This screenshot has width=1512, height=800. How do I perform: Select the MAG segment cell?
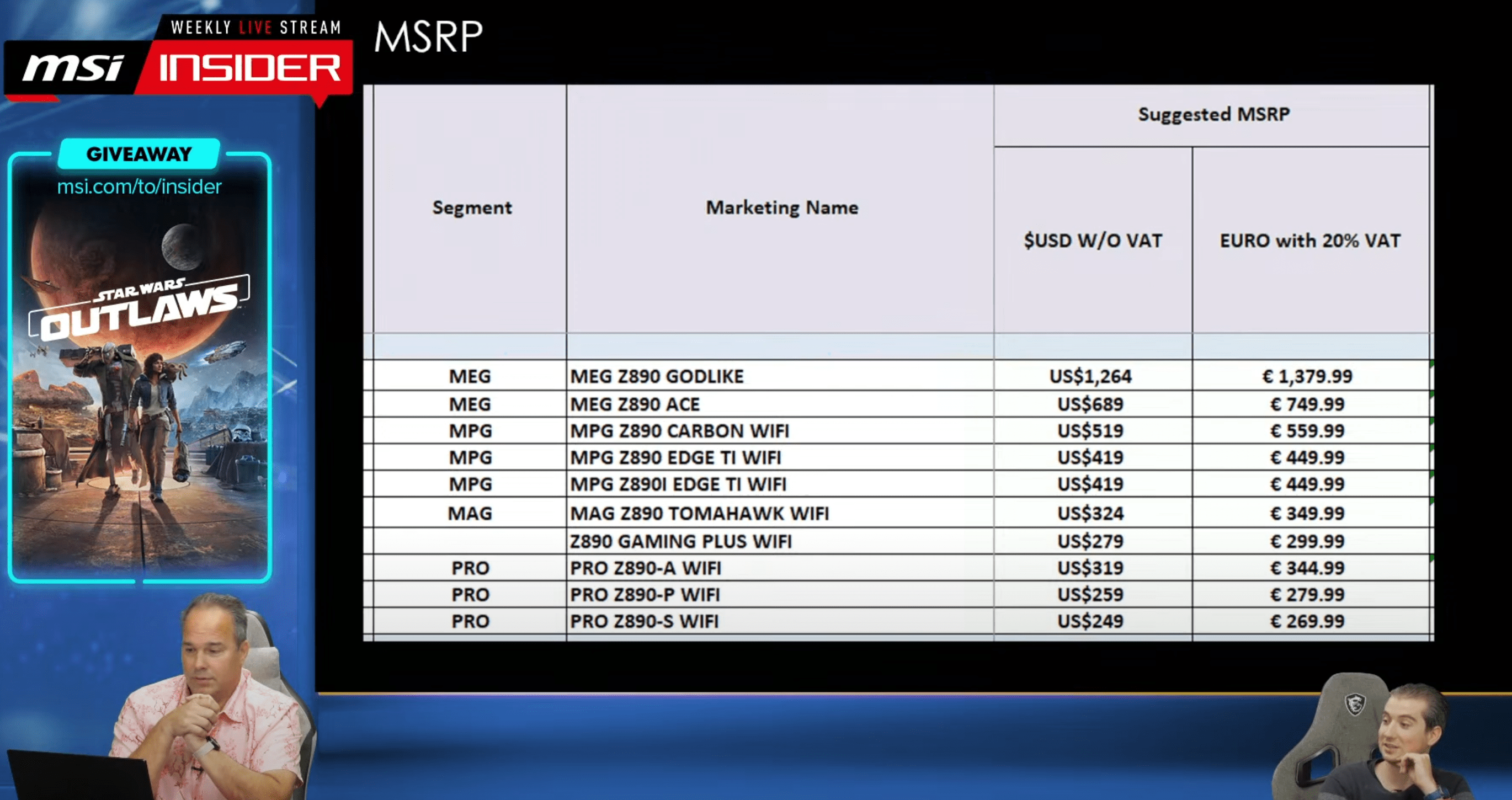pyautogui.click(x=470, y=513)
